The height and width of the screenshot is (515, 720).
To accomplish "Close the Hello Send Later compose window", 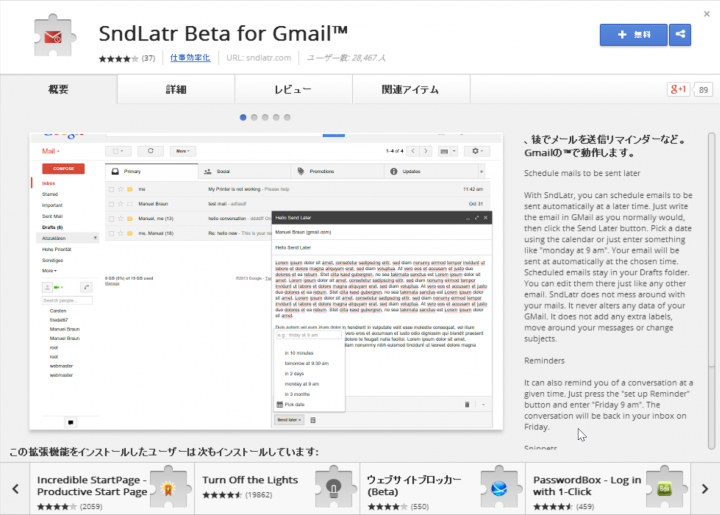I will click(x=485, y=218).
